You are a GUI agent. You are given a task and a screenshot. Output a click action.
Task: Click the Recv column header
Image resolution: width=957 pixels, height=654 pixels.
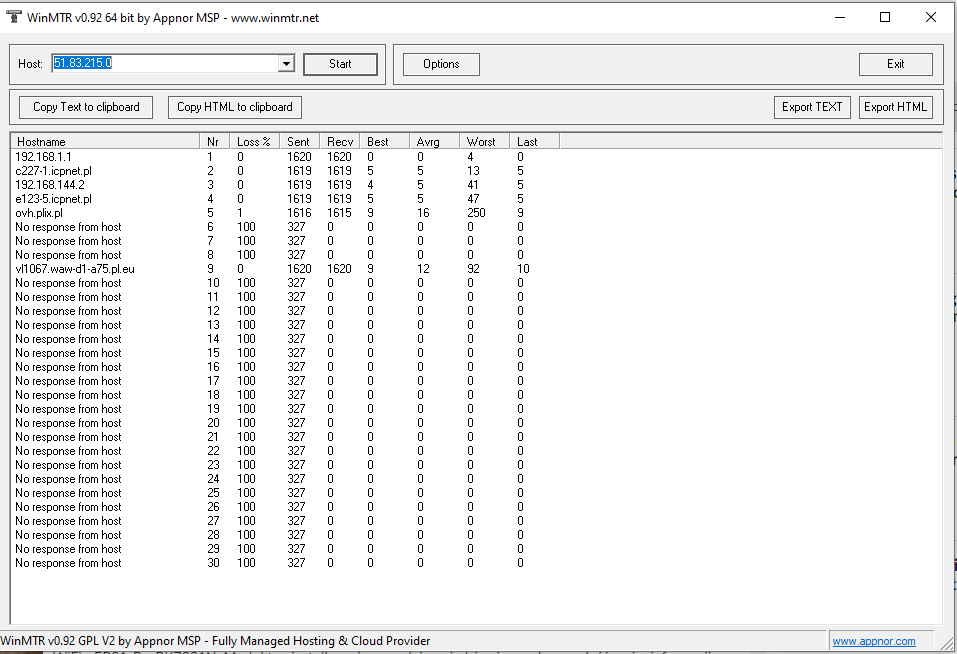[x=340, y=142]
